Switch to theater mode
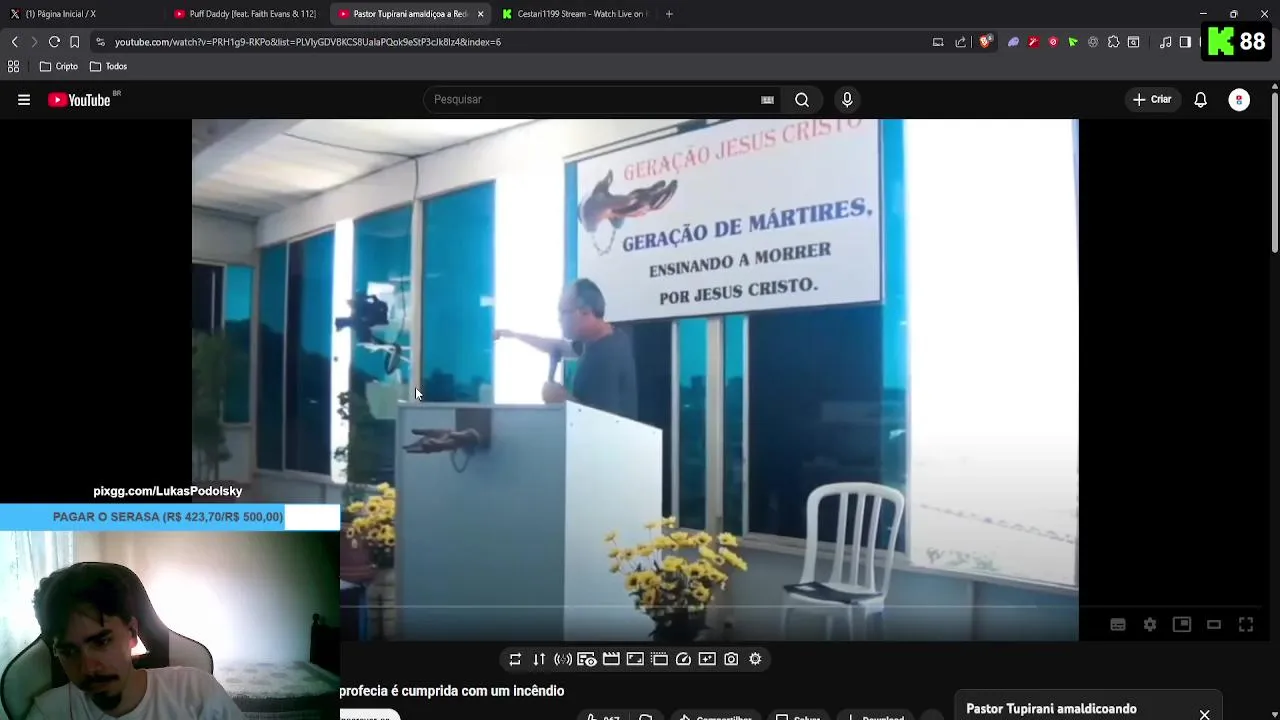 1214,625
